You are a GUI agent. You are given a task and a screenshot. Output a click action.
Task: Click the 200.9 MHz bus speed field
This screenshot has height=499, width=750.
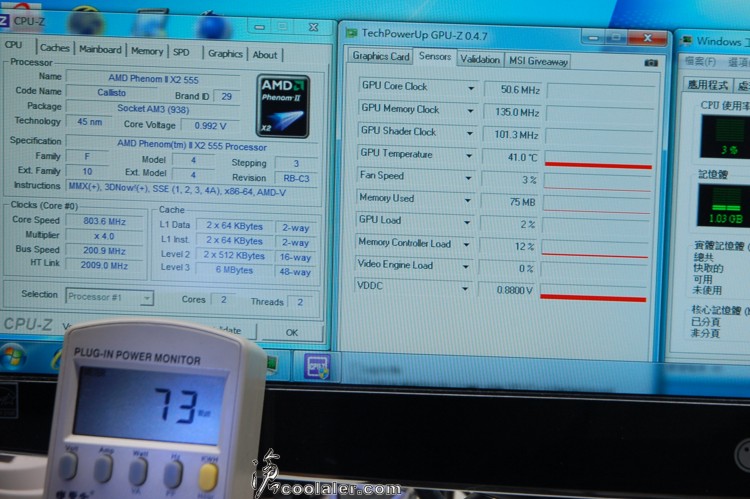(x=104, y=251)
